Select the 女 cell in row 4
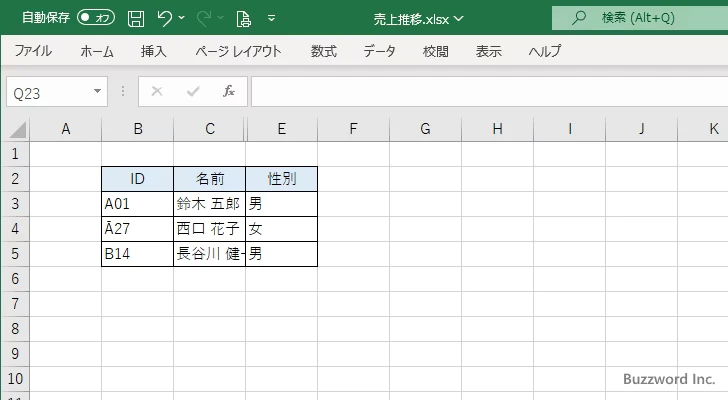 coord(281,229)
